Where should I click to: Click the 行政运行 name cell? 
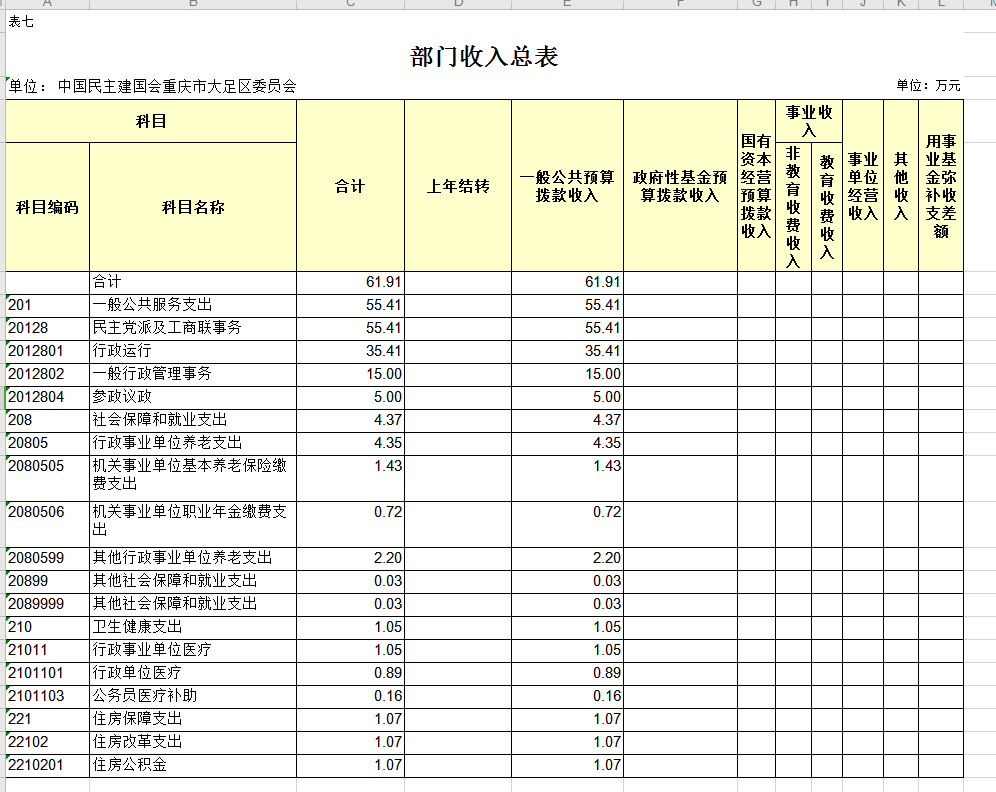(x=193, y=351)
